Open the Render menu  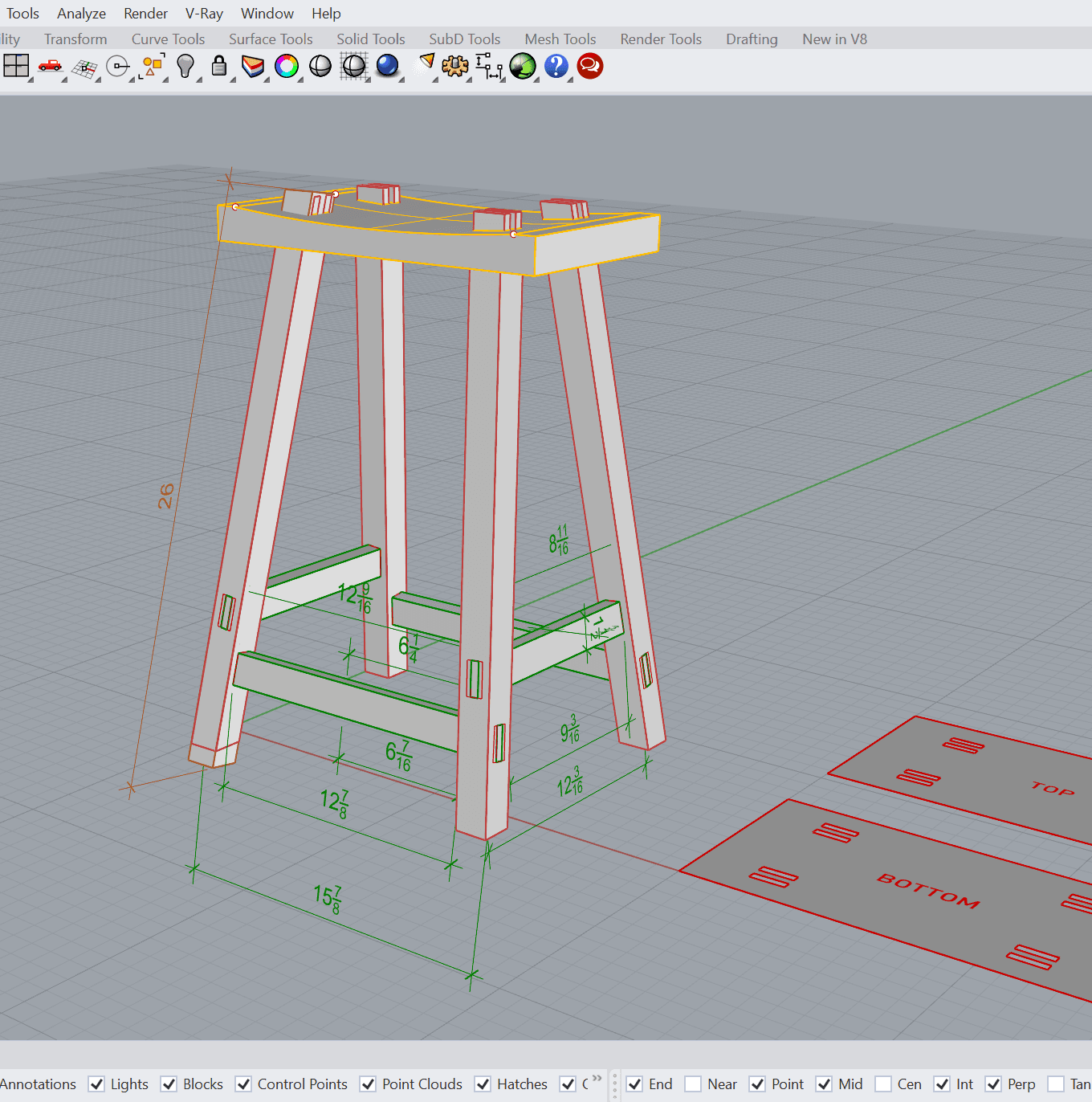pos(145,14)
